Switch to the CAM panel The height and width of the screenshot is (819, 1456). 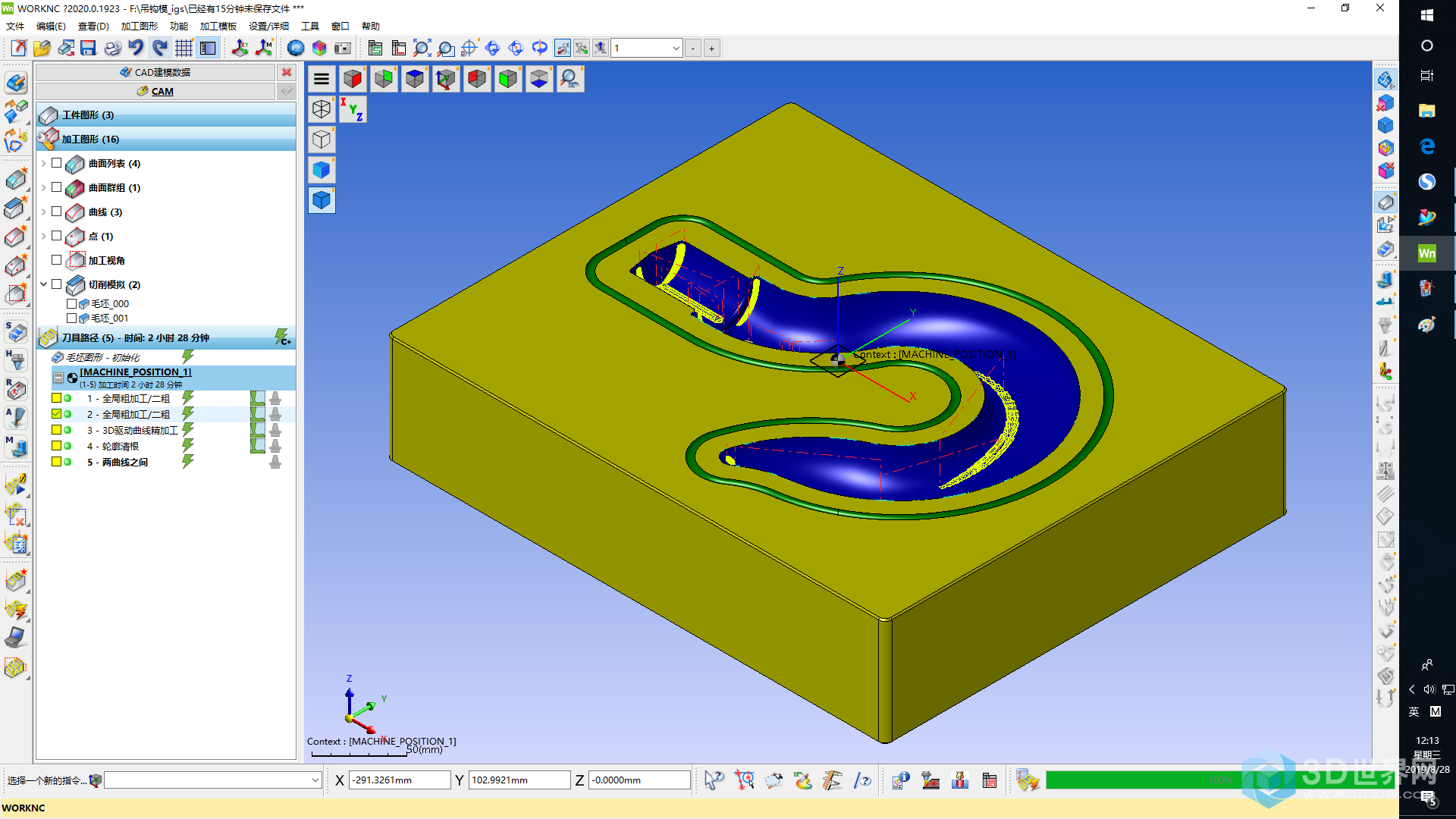pyautogui.click(x=155, y=91)
